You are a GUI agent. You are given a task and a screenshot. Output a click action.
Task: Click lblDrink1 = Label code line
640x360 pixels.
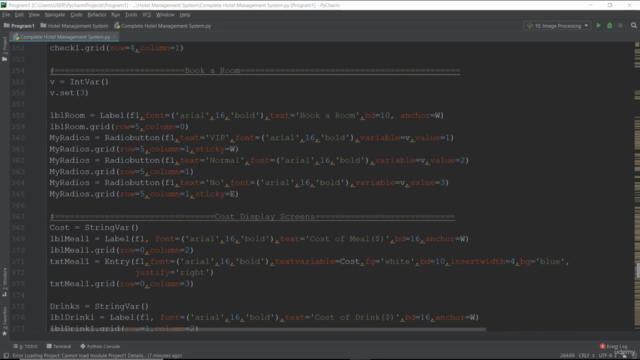(264, 317)
